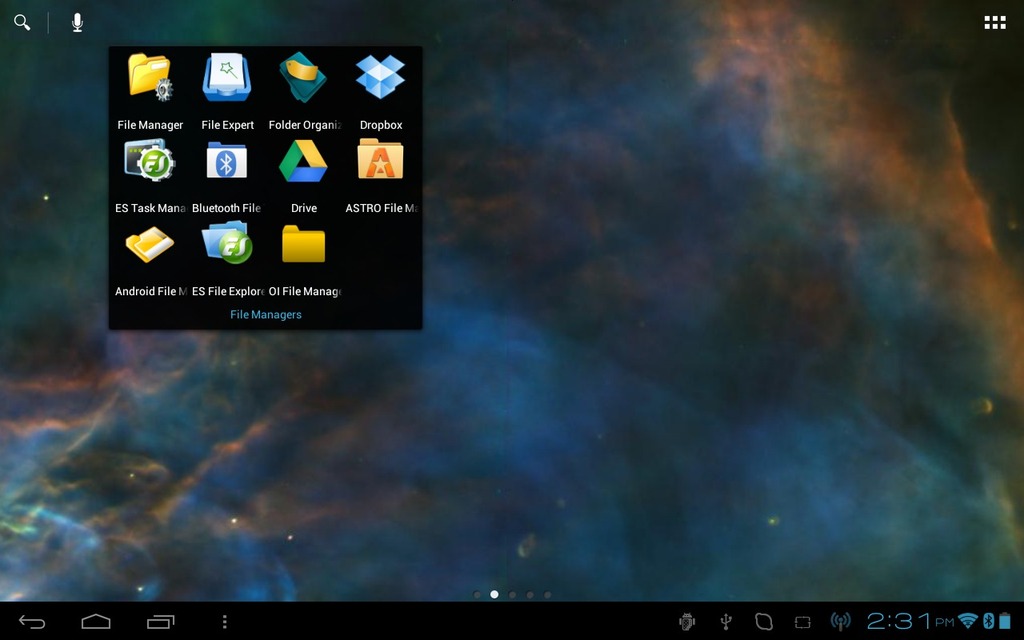The image size is (1024, 640).
Task: Open ES Task Manager
Action: 150,175
